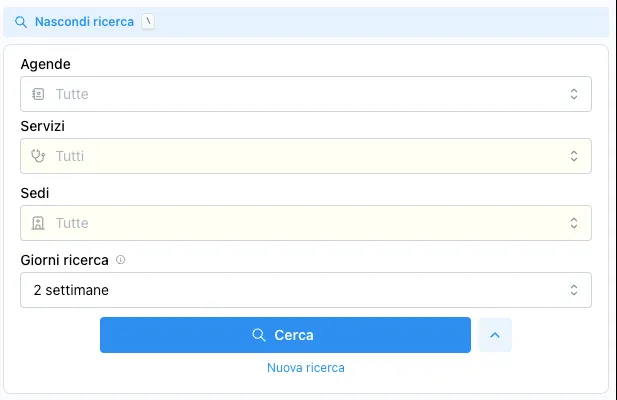
Task: Click the building icon in Sedi field
Action: [39, 223]
